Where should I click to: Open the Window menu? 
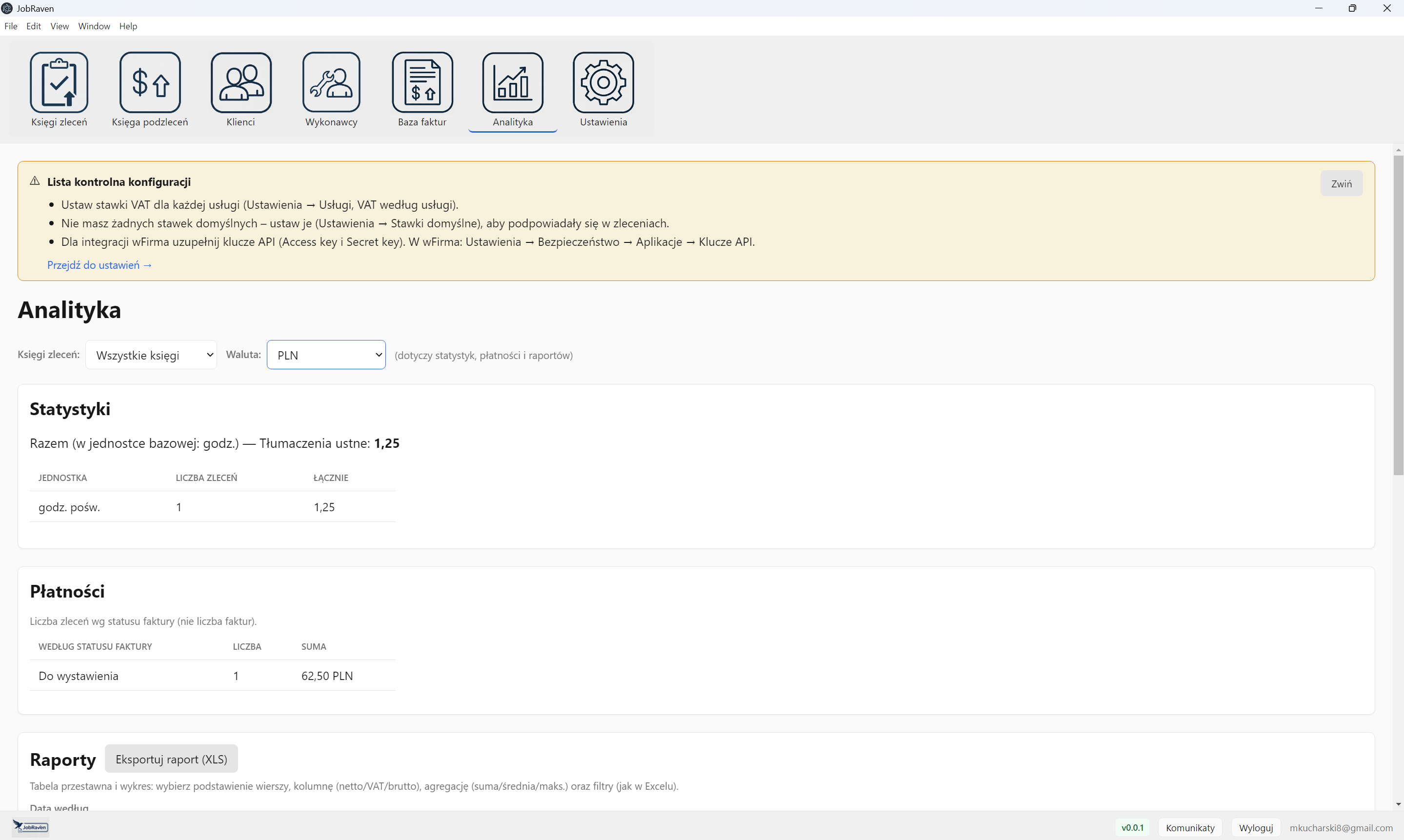pos(94,26)
